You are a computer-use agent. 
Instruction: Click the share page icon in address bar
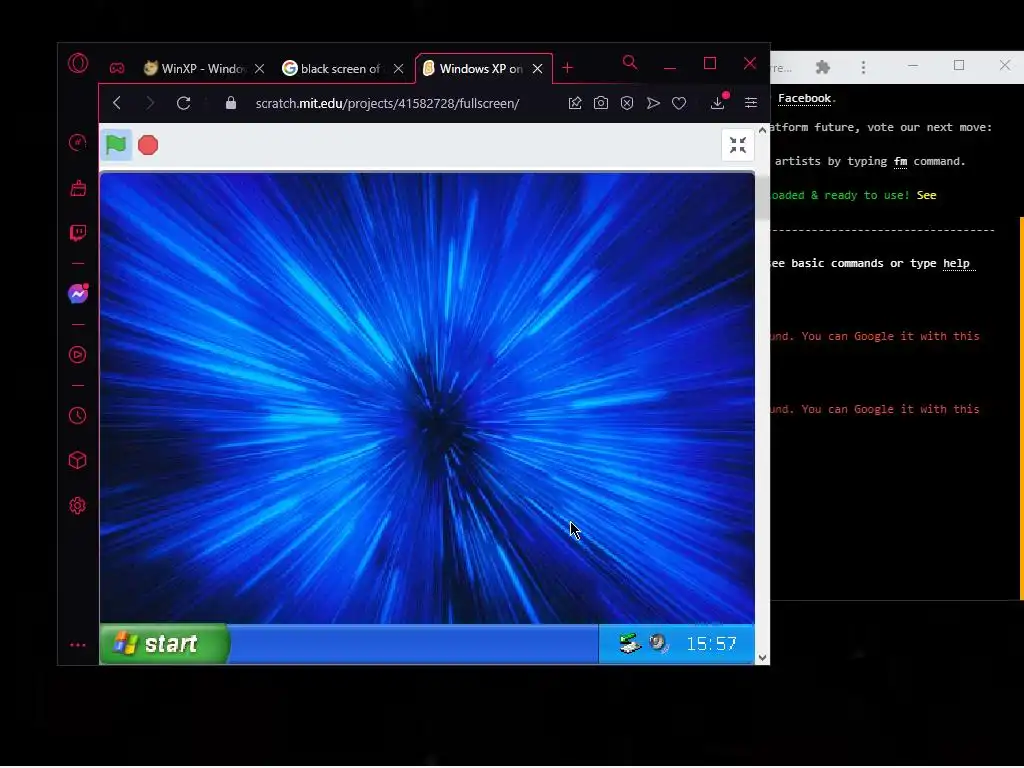pyautogui.click(x=575, y=103)
